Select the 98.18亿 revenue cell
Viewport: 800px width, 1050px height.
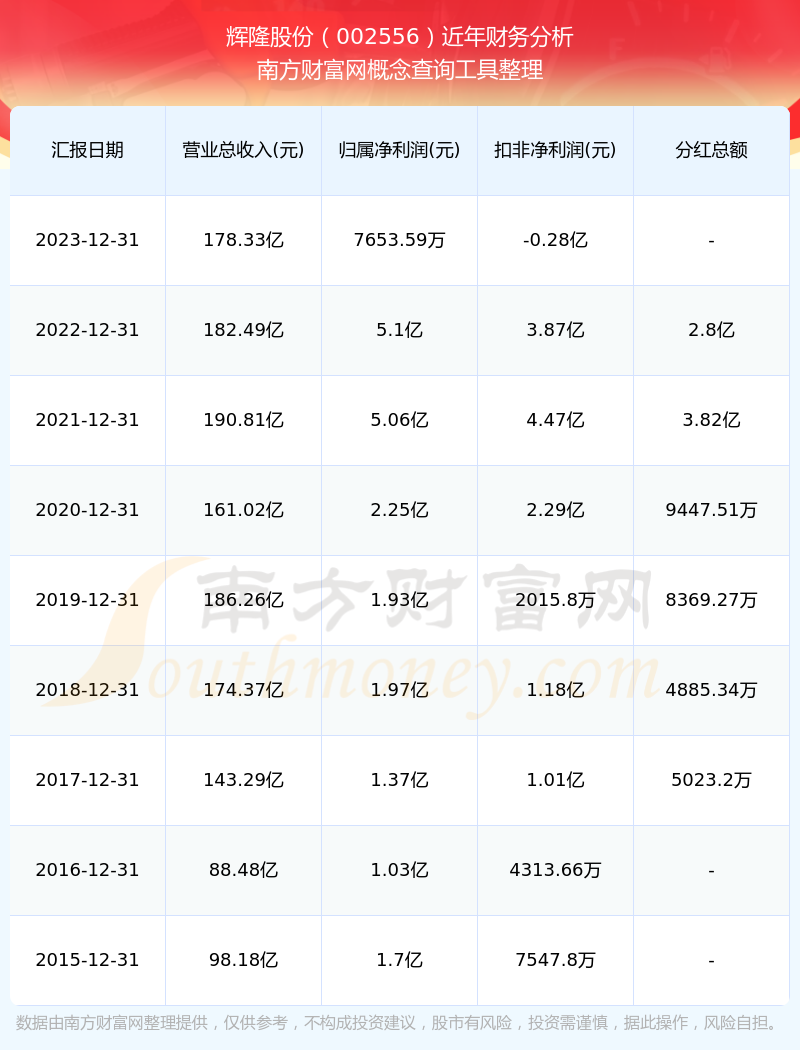pyautogui.click(x=244, y=960)
